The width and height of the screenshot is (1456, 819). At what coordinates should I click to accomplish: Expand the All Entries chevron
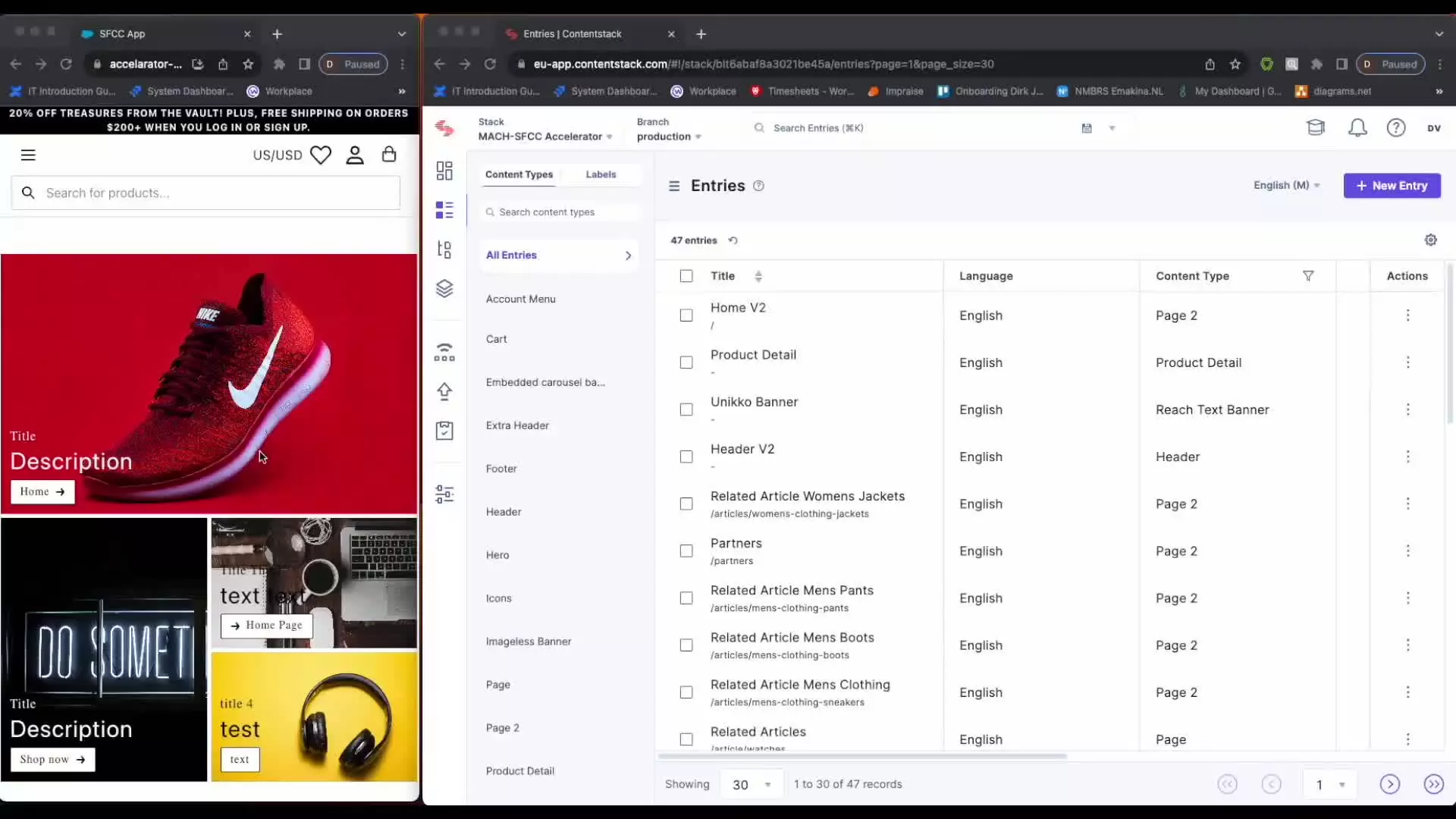pyautogui.click(x=628, y=256)
